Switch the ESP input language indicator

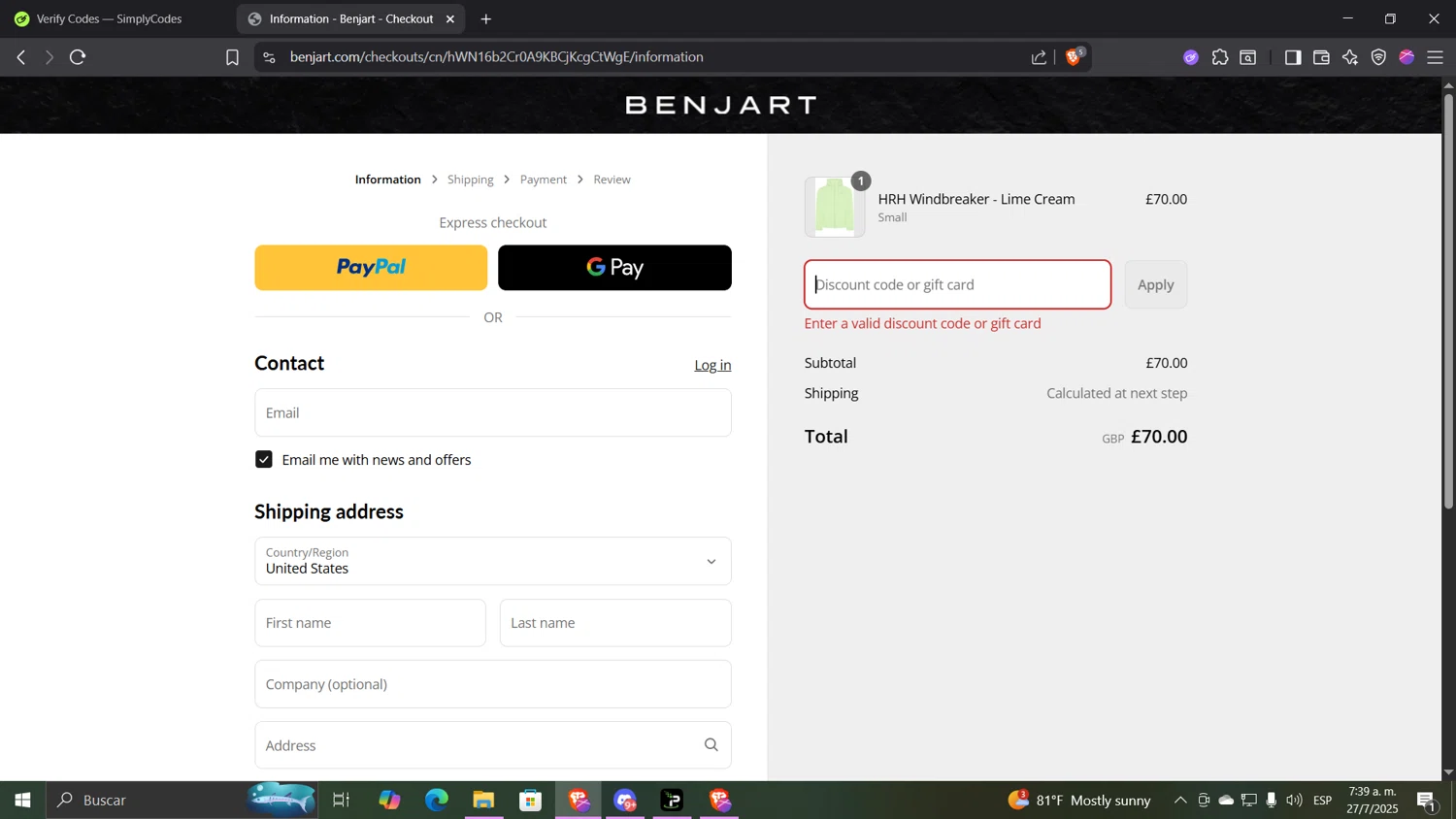click(x=1323, y=801)
